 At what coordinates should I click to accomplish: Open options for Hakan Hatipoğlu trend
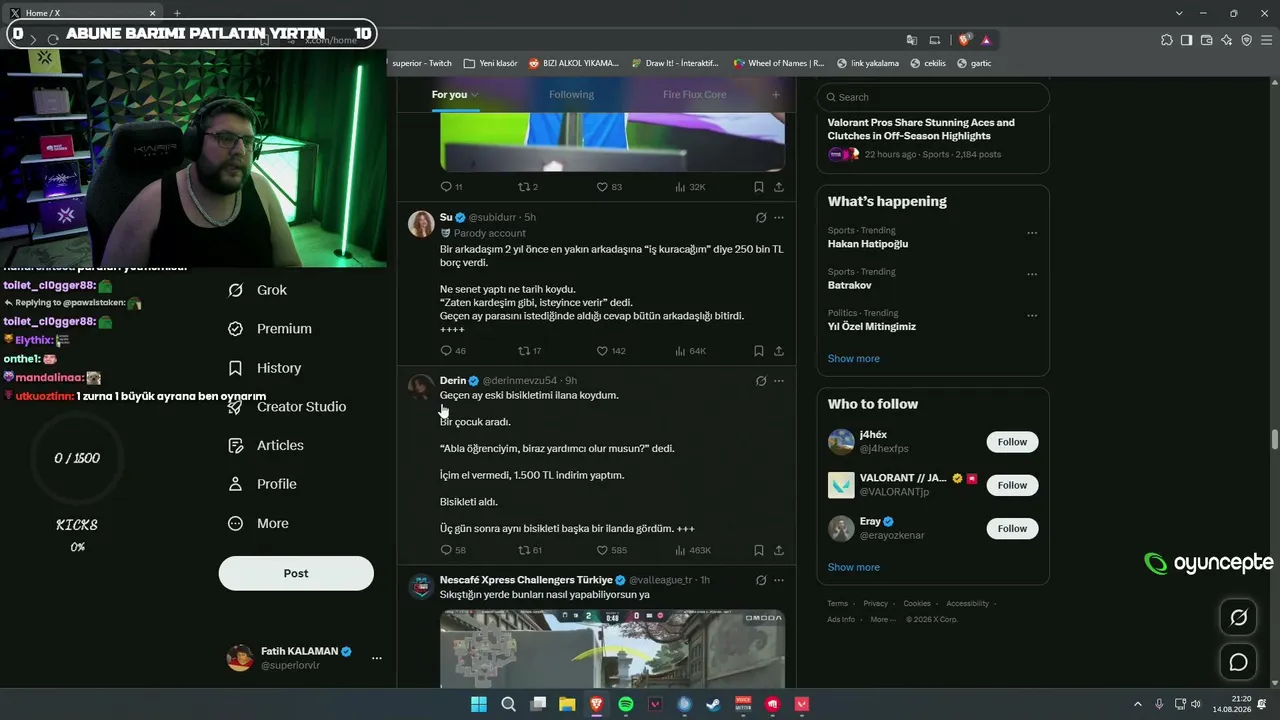pos(1032,233)
